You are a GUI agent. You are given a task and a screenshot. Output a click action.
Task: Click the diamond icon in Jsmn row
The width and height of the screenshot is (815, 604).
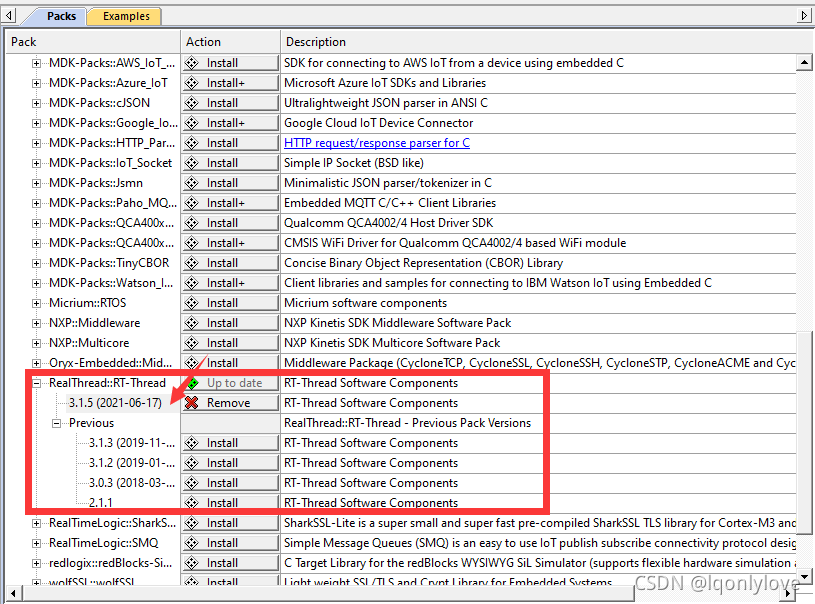[192, 183]
